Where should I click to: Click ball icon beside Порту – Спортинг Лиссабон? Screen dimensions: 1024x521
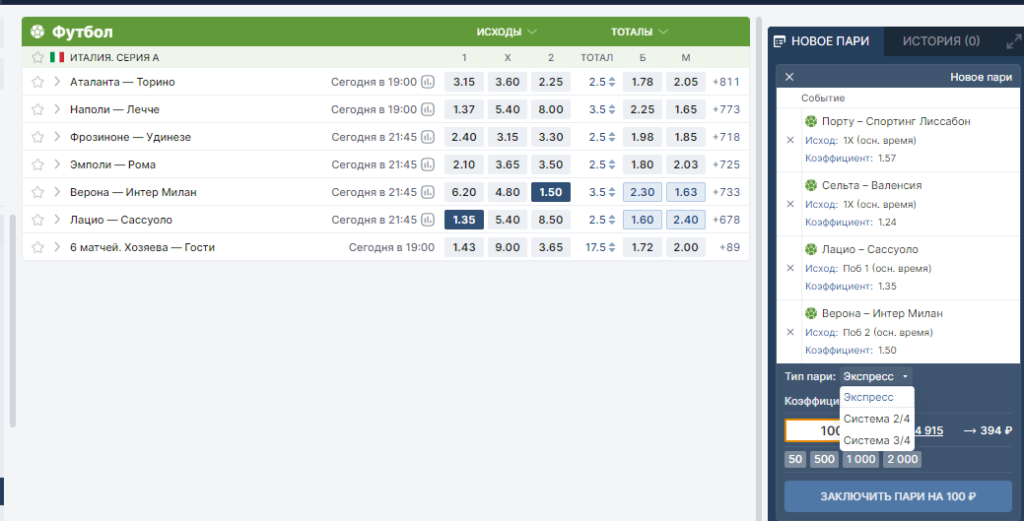(x=811, y=121)
